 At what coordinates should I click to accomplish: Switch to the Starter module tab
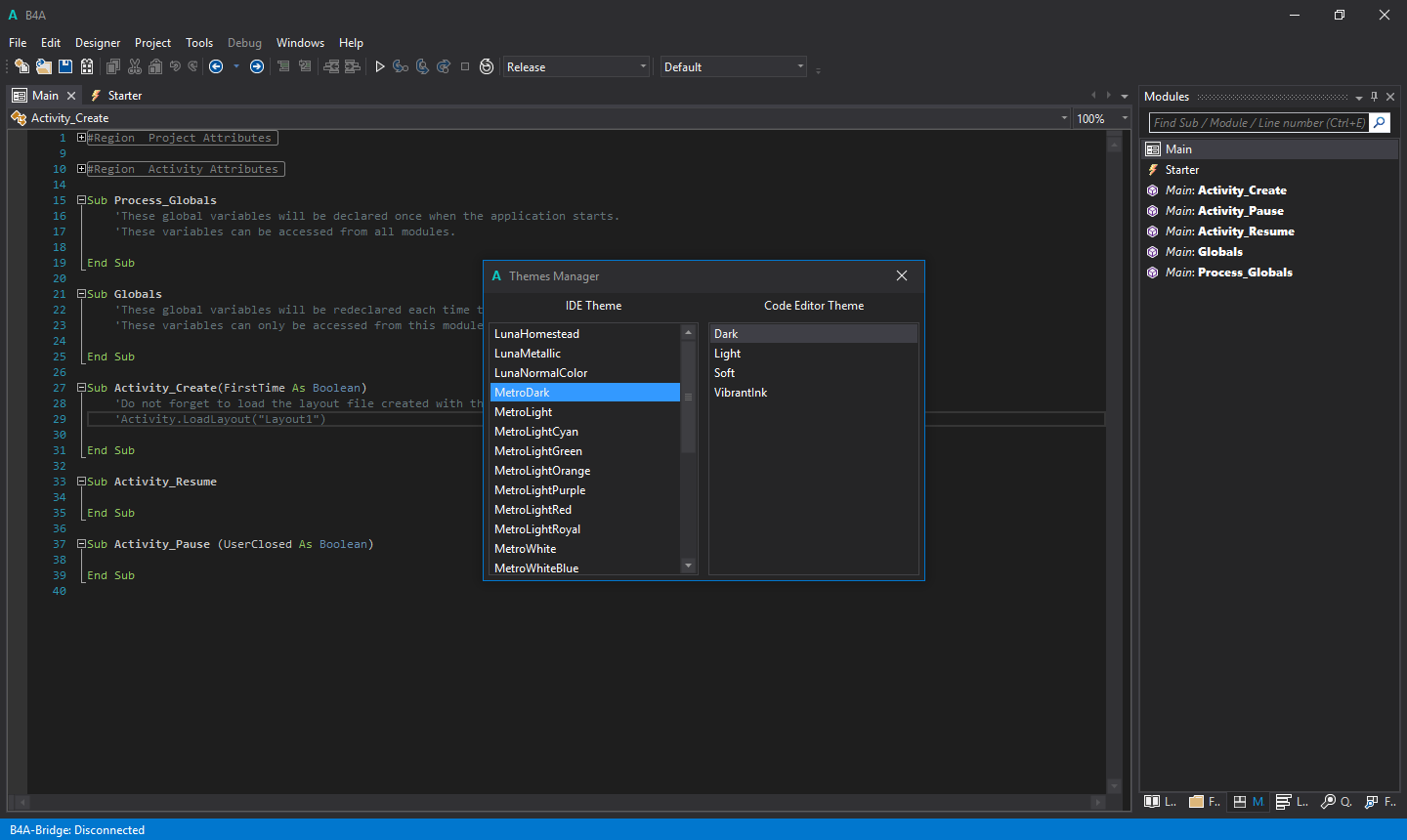coord(115,96)
